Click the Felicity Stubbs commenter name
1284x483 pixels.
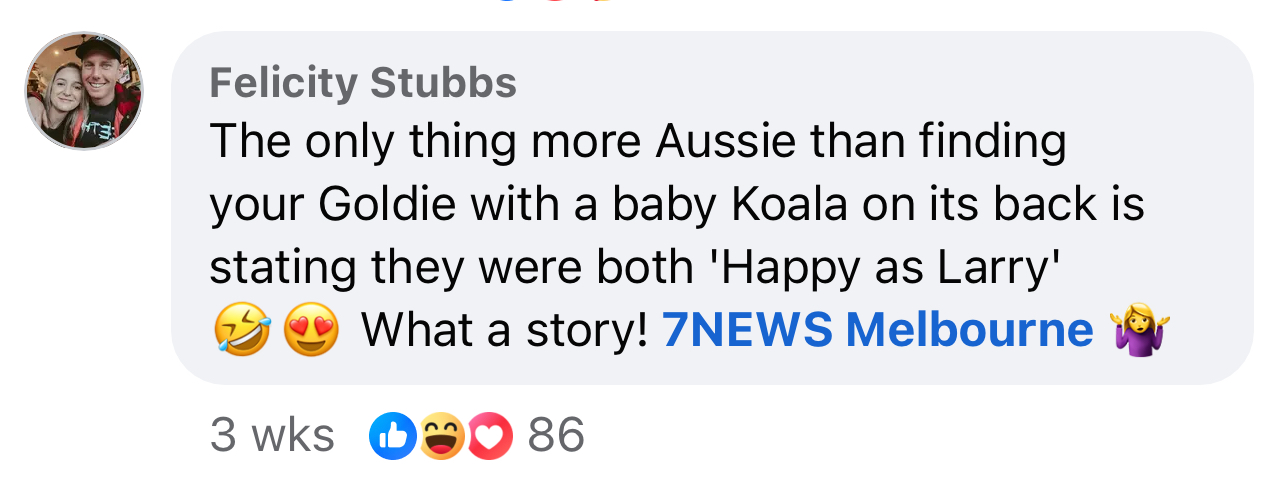[x=363, y=83]
